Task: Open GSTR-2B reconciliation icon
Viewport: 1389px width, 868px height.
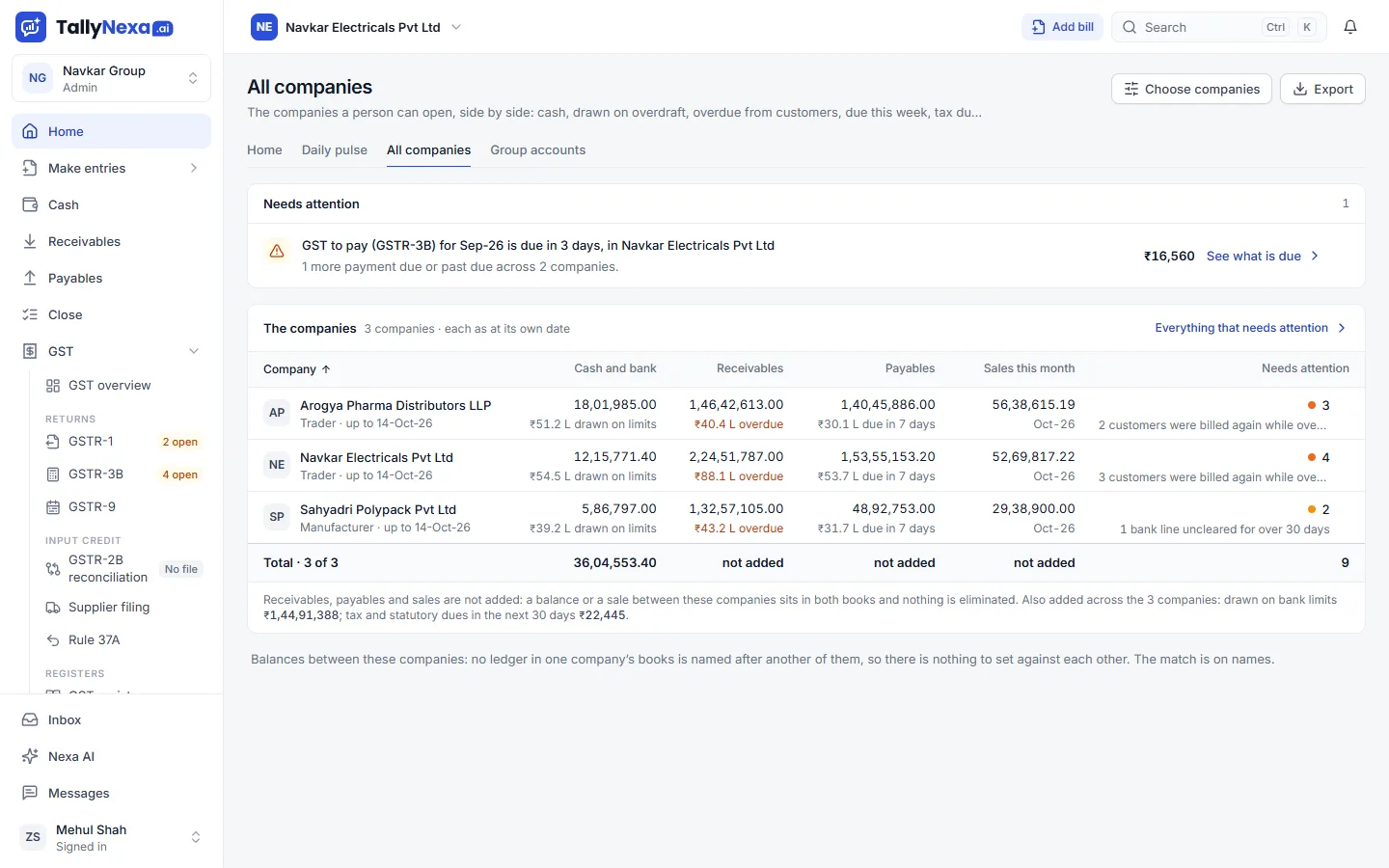Action: point(53,569)
